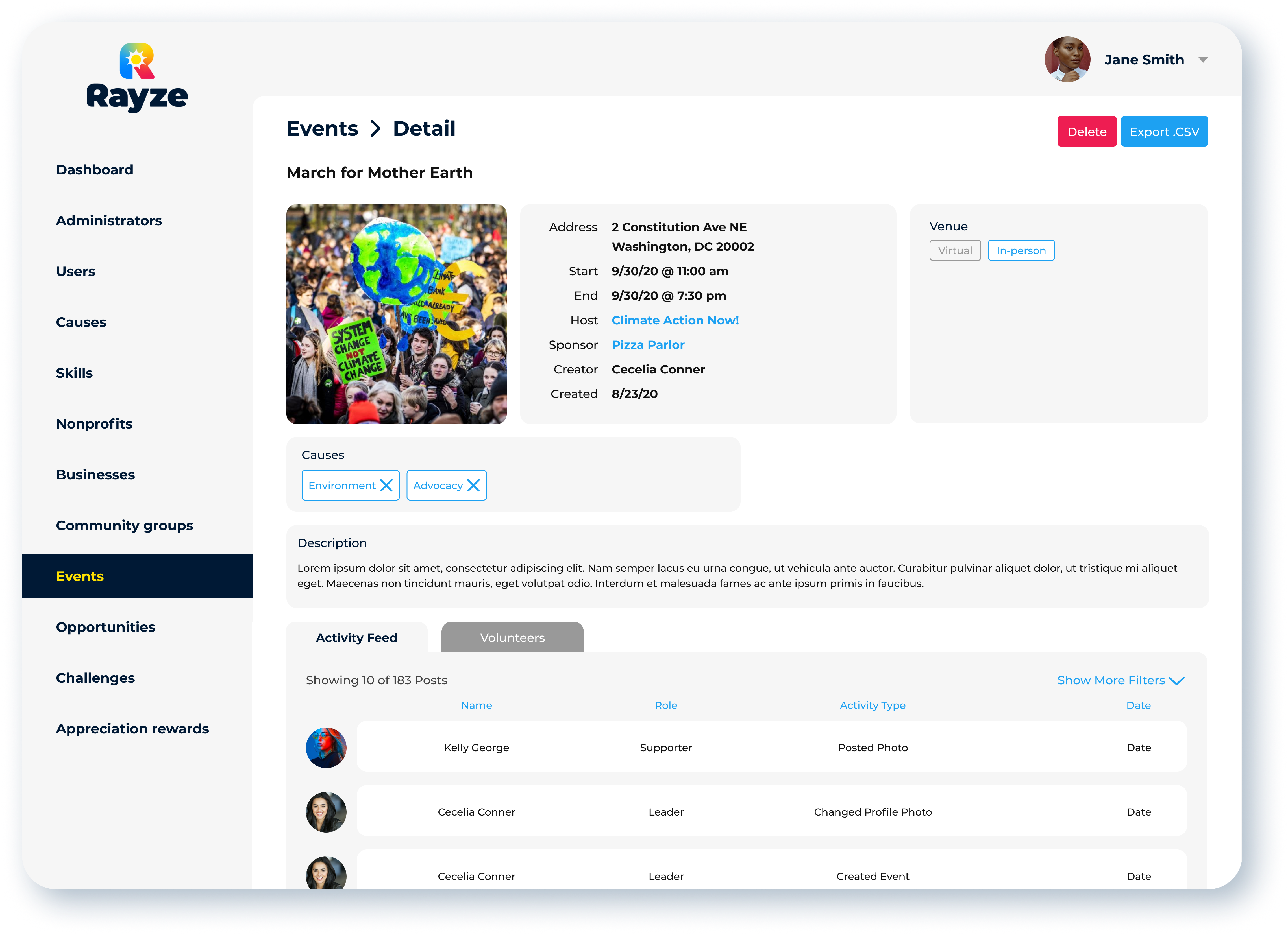This screenshot has width=1288, height=935.
Task: Click the Supporter role cell
Action: click(666, 748)
